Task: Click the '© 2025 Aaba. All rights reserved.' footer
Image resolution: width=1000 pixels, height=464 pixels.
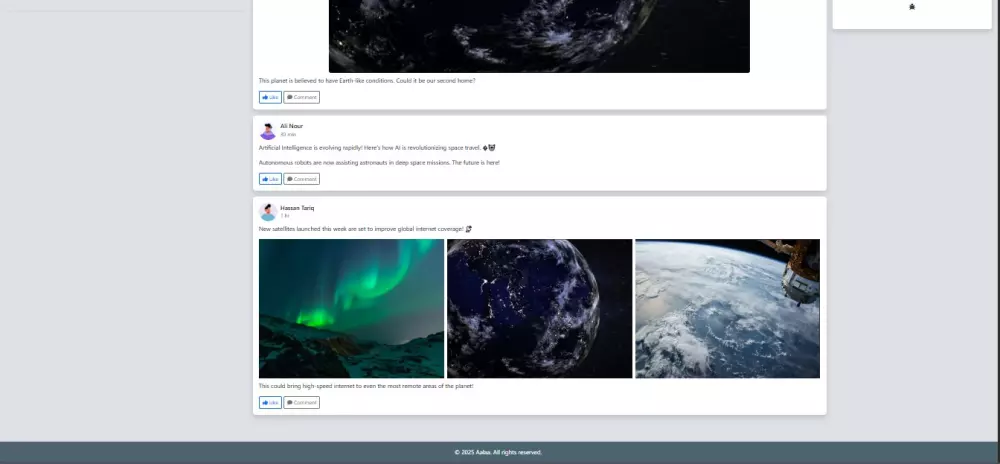Action: point(498,453)
